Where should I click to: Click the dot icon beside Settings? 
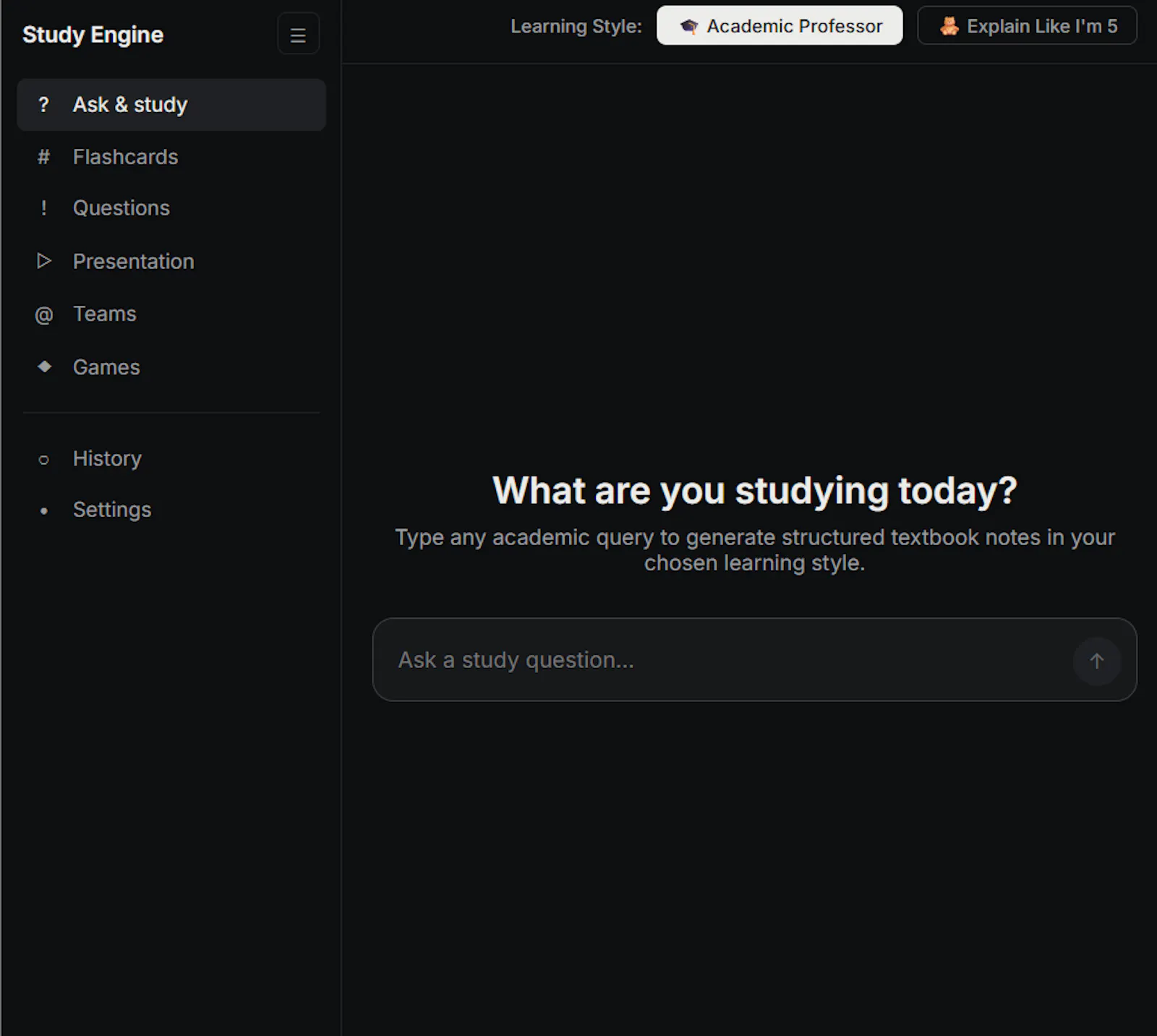click(x=44, y=510)
